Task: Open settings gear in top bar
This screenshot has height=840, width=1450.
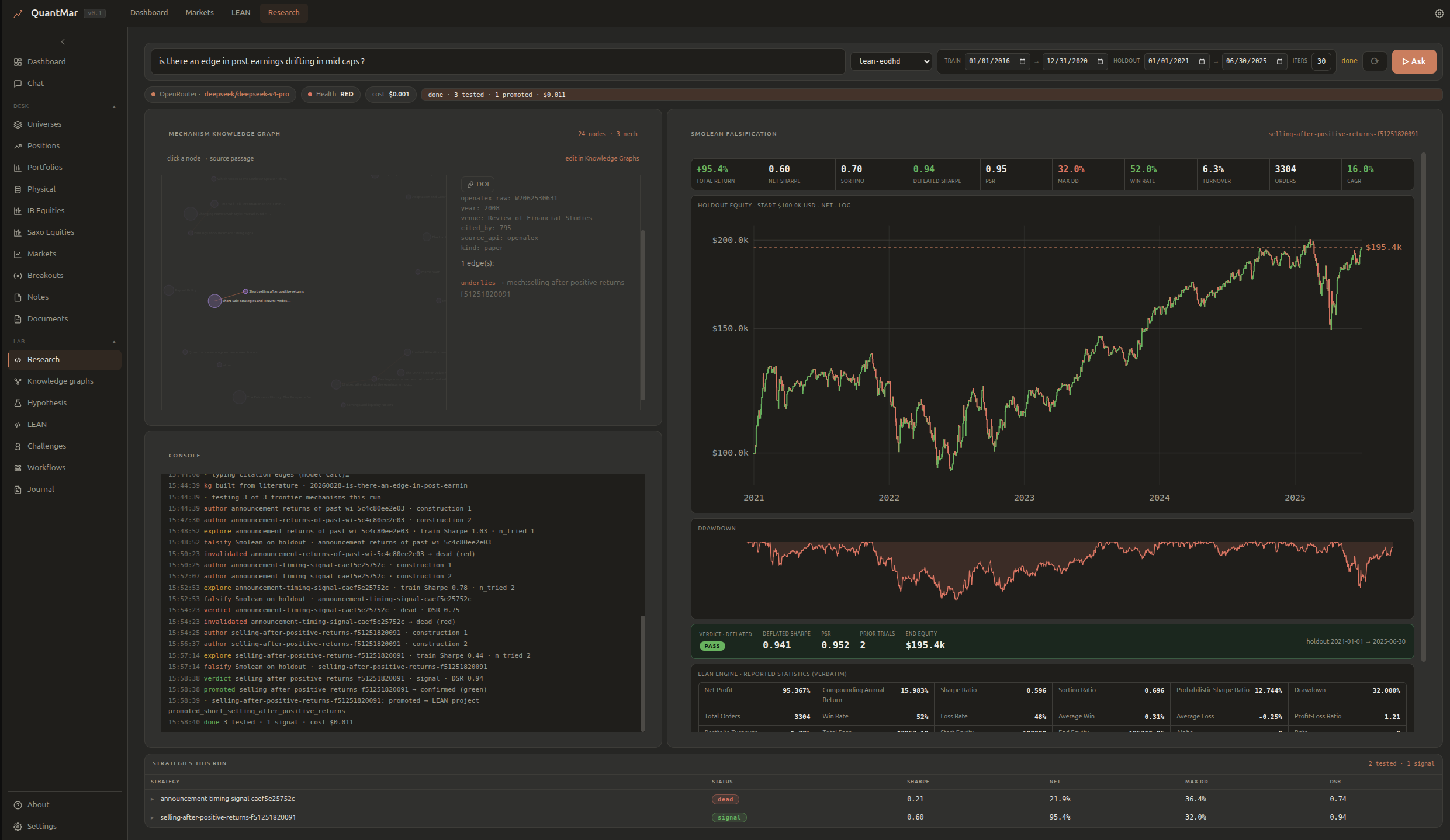Action: coord(1439,13)
